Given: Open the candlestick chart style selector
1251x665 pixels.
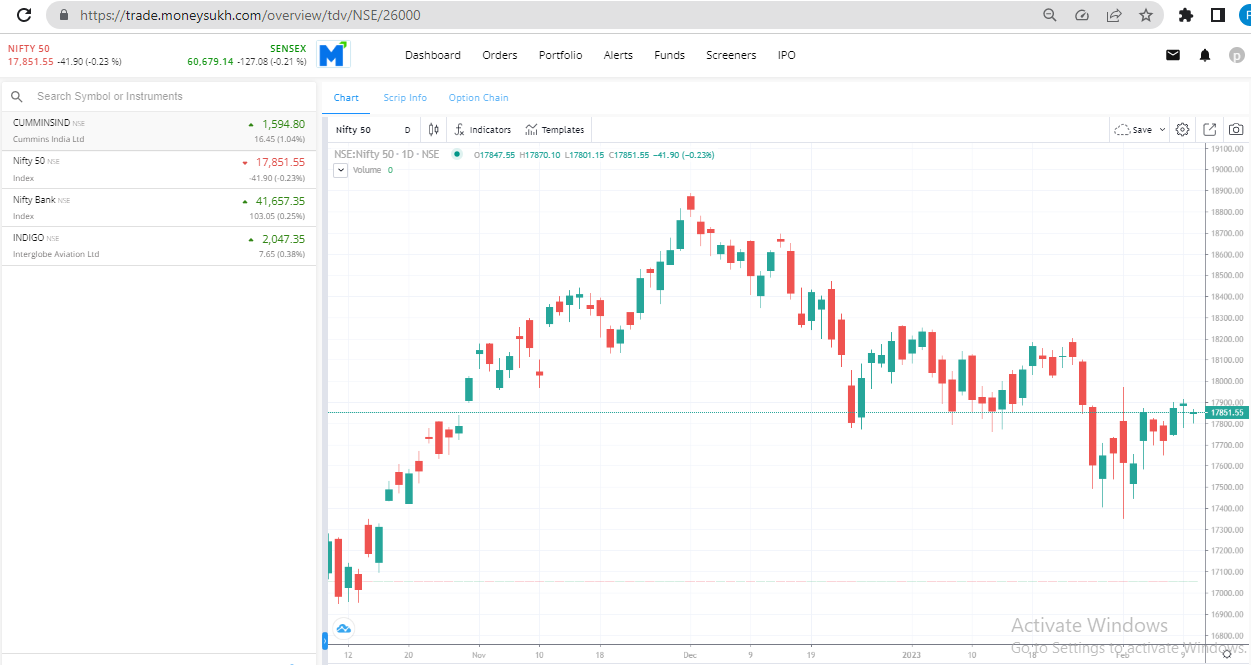Looking at the screenshot, I should point(434,129).
